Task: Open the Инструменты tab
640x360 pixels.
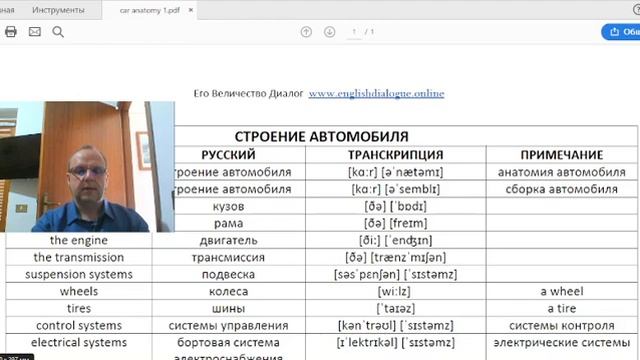Action: (58, 10)
